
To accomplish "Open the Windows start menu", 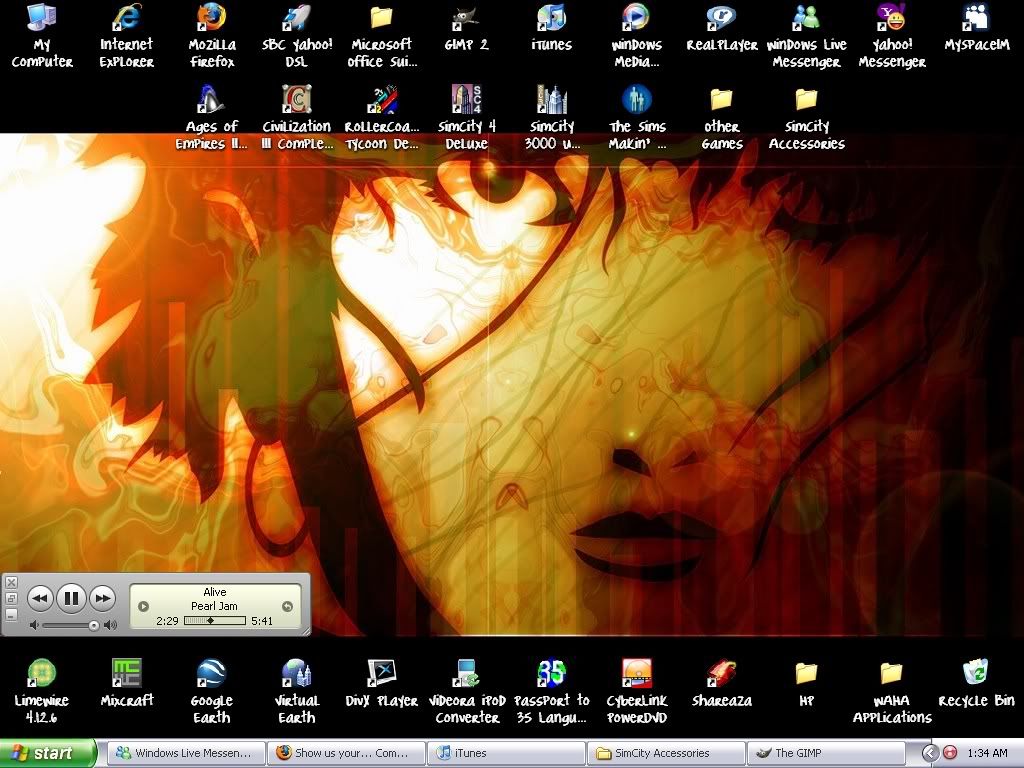I will (x=48, y=753).
